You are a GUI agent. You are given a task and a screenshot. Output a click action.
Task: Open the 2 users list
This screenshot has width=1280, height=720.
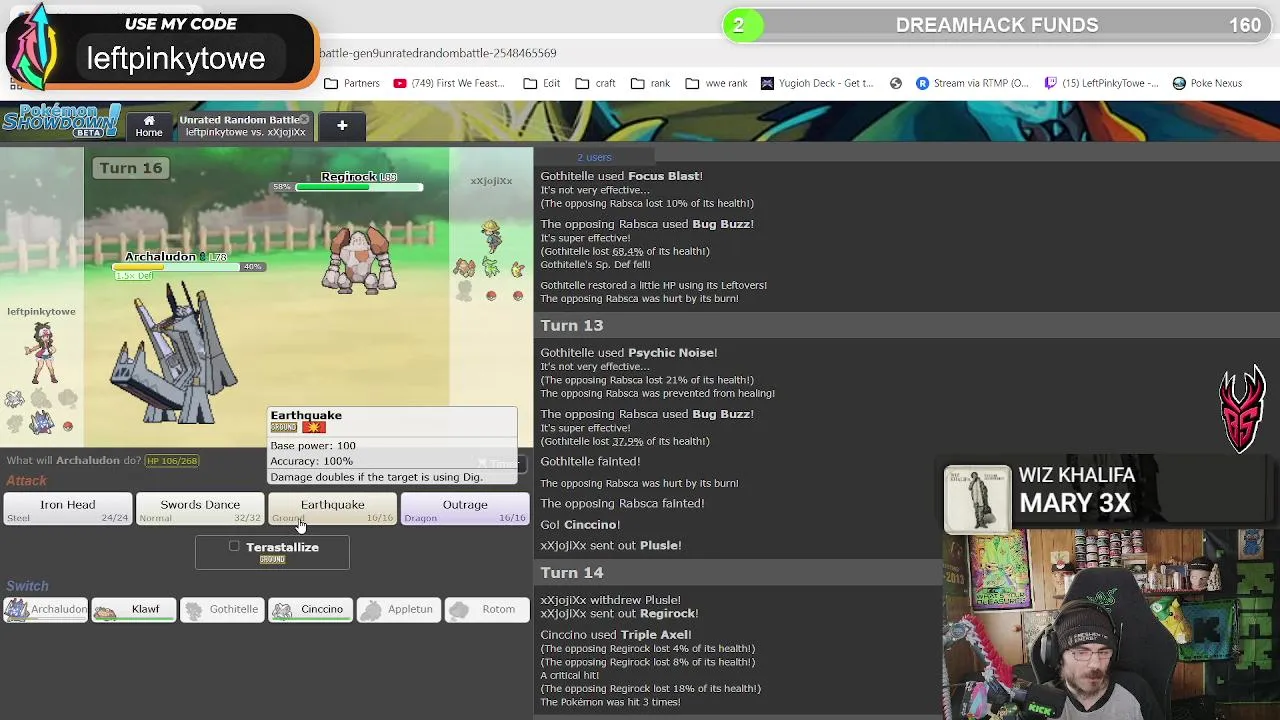pos(594,157)
